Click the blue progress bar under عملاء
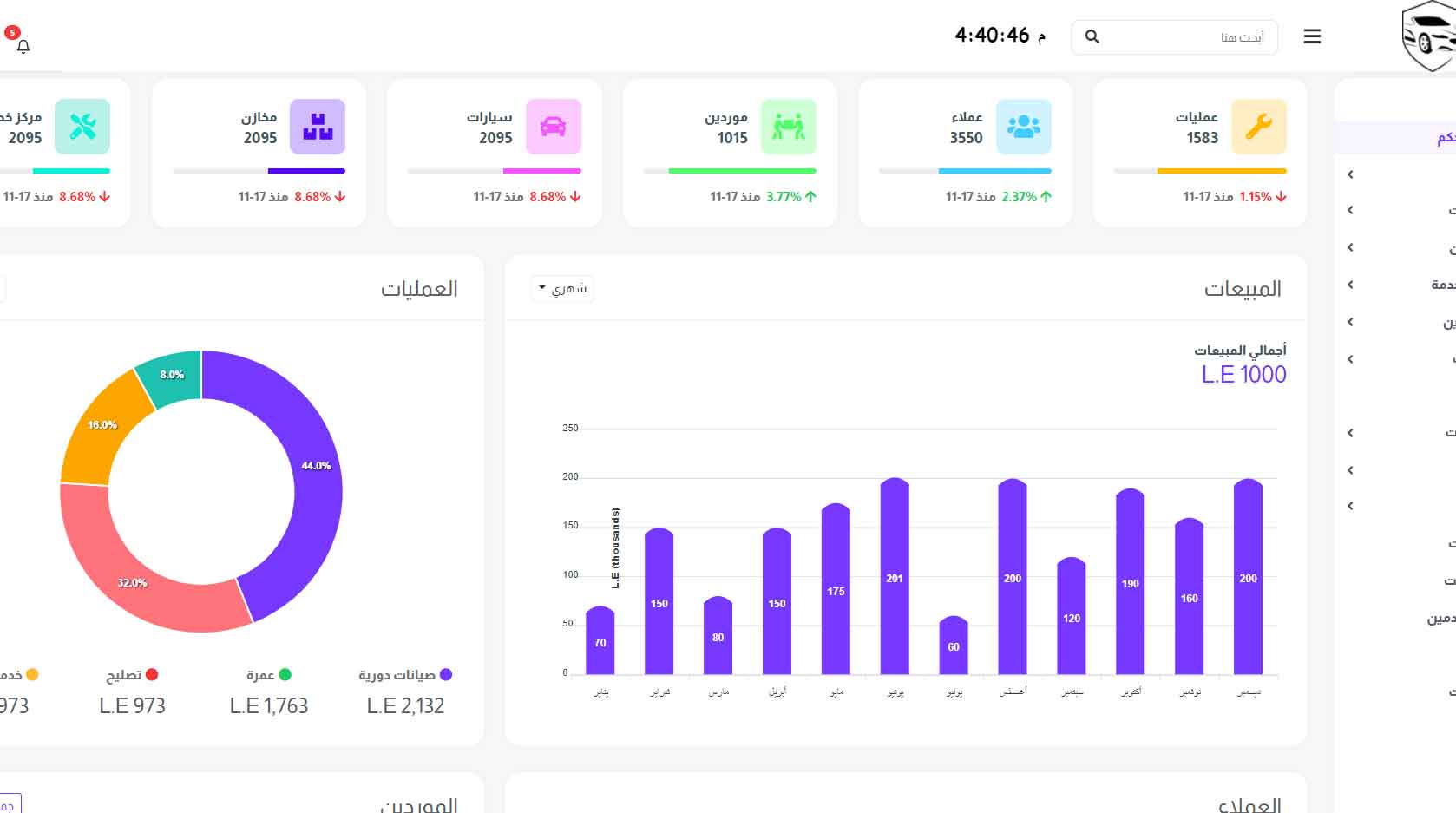The height and width of the screenshot is (813, 1456). click(x=995, y=171)
